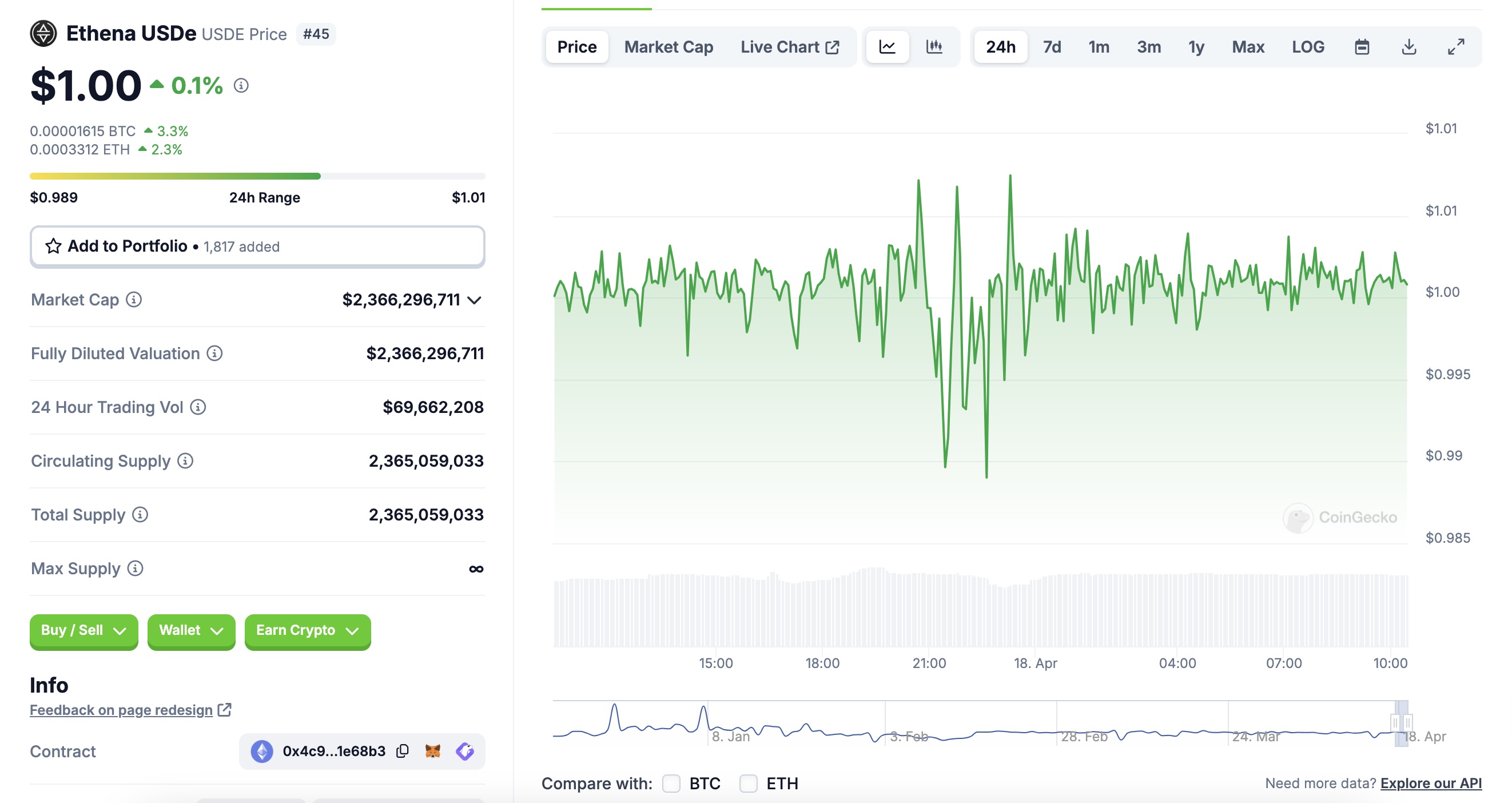This screenshot has width=1512, height=803.
Task: Click the $69,662,208 trading volume value
Action: tap(433, 407)
